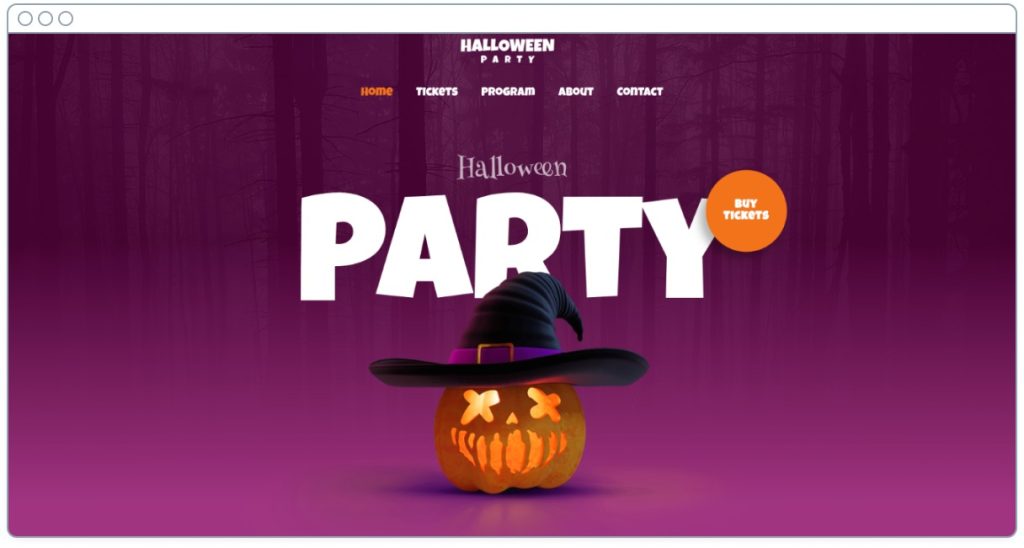
Task: Click the pumpkin's small triangular nose
Action: (x=512, y=418)
